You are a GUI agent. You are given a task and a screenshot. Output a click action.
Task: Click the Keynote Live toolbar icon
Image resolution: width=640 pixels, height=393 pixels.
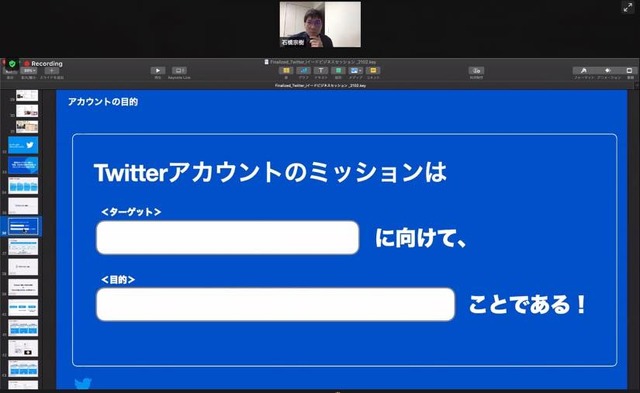[179, 71]
